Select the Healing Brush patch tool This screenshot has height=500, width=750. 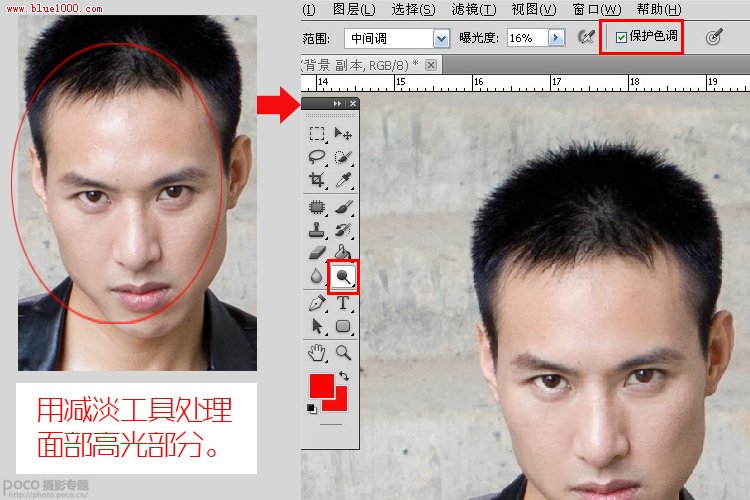point(317,207)
